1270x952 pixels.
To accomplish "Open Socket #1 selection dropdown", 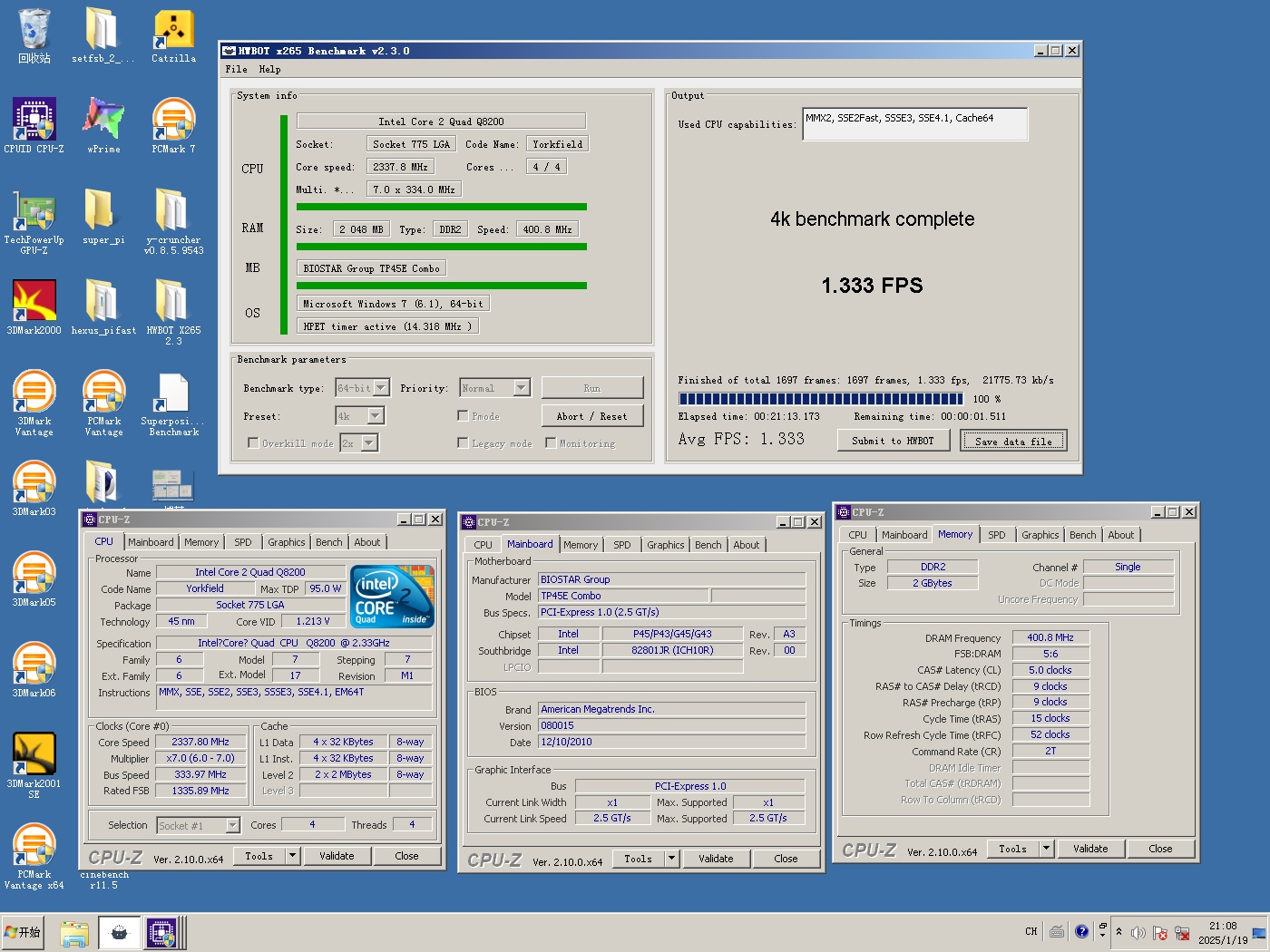I will point(198,825).
